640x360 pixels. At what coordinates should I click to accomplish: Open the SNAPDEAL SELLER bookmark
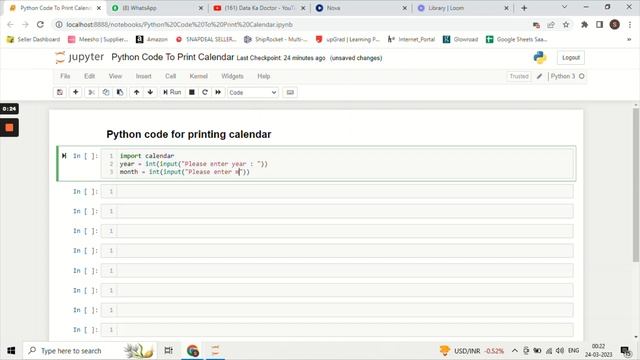[x=207, y=39]
